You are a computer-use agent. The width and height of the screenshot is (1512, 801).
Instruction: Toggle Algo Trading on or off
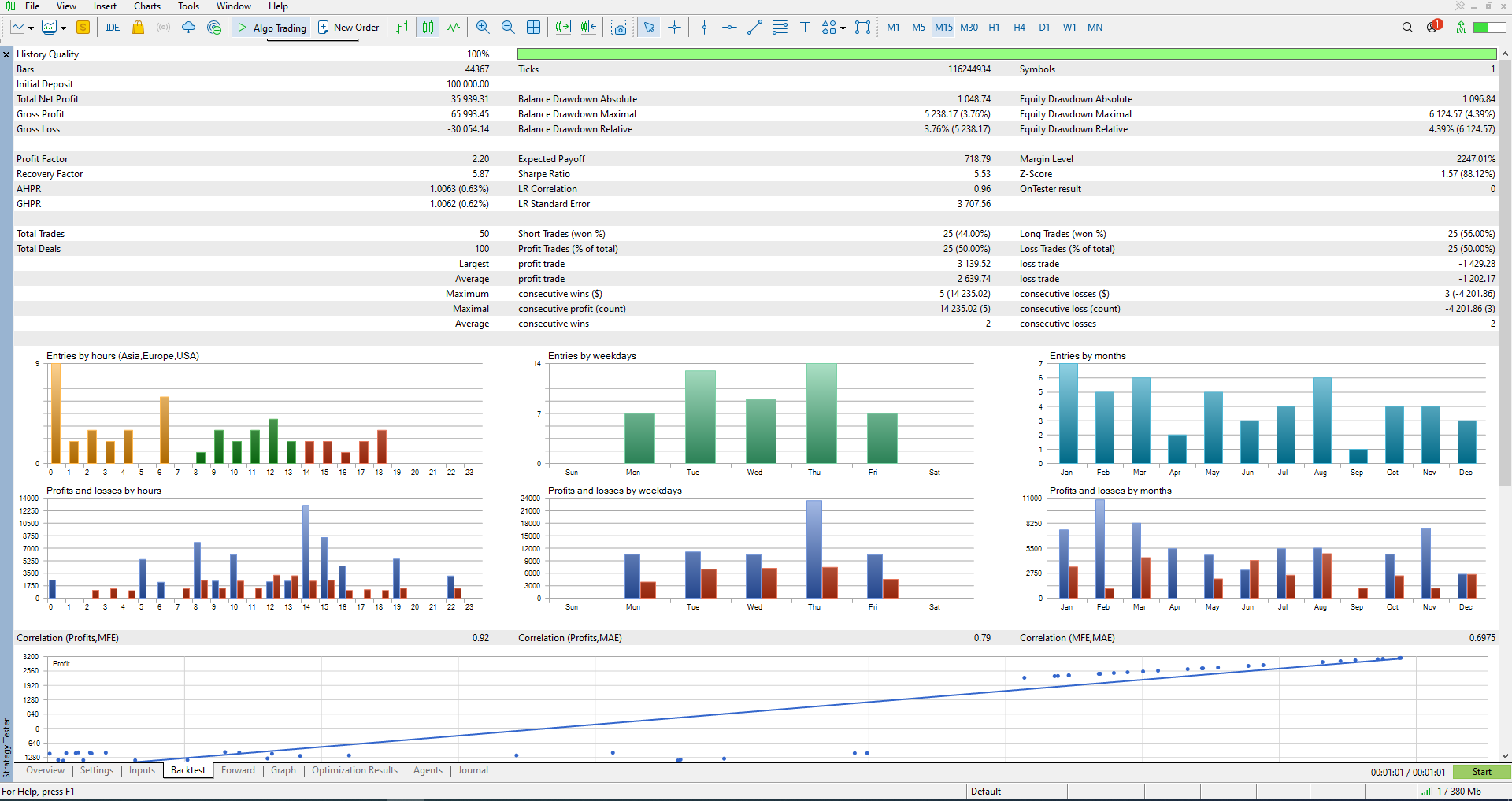coord(272,28)
